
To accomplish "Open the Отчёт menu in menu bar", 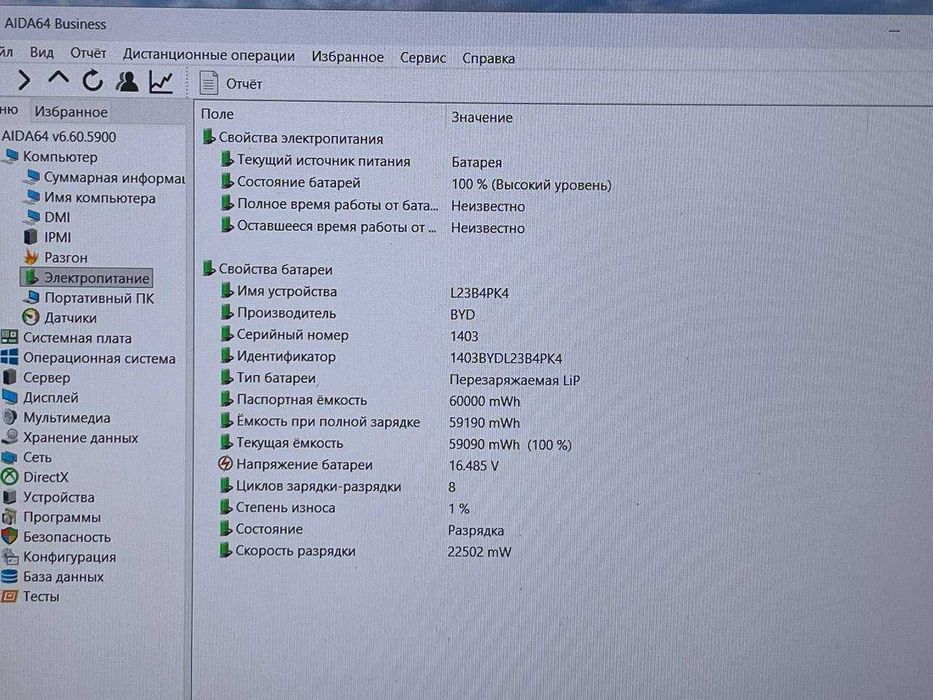I will tap(88, 53).
